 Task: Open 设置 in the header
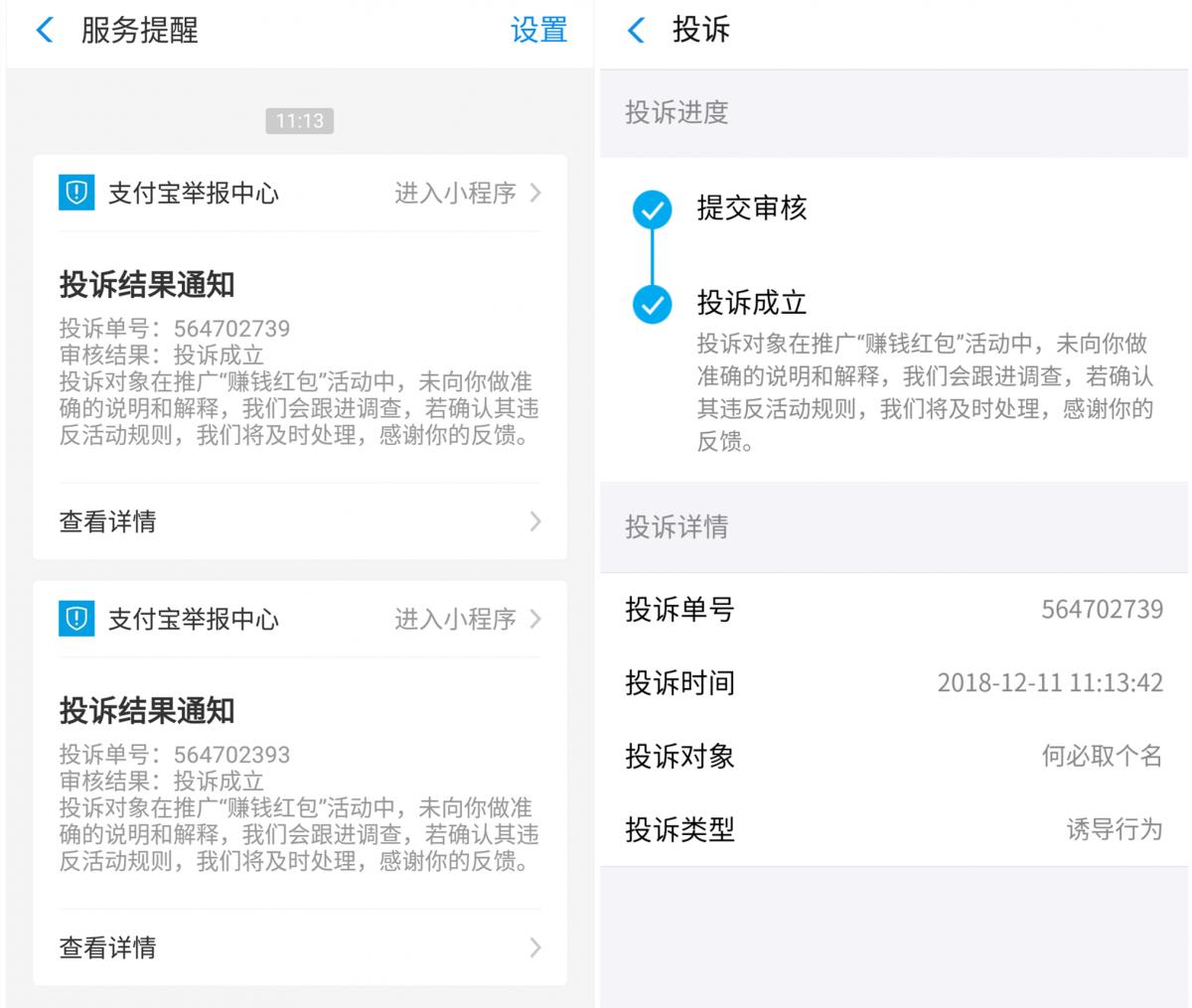pos(538,30)
